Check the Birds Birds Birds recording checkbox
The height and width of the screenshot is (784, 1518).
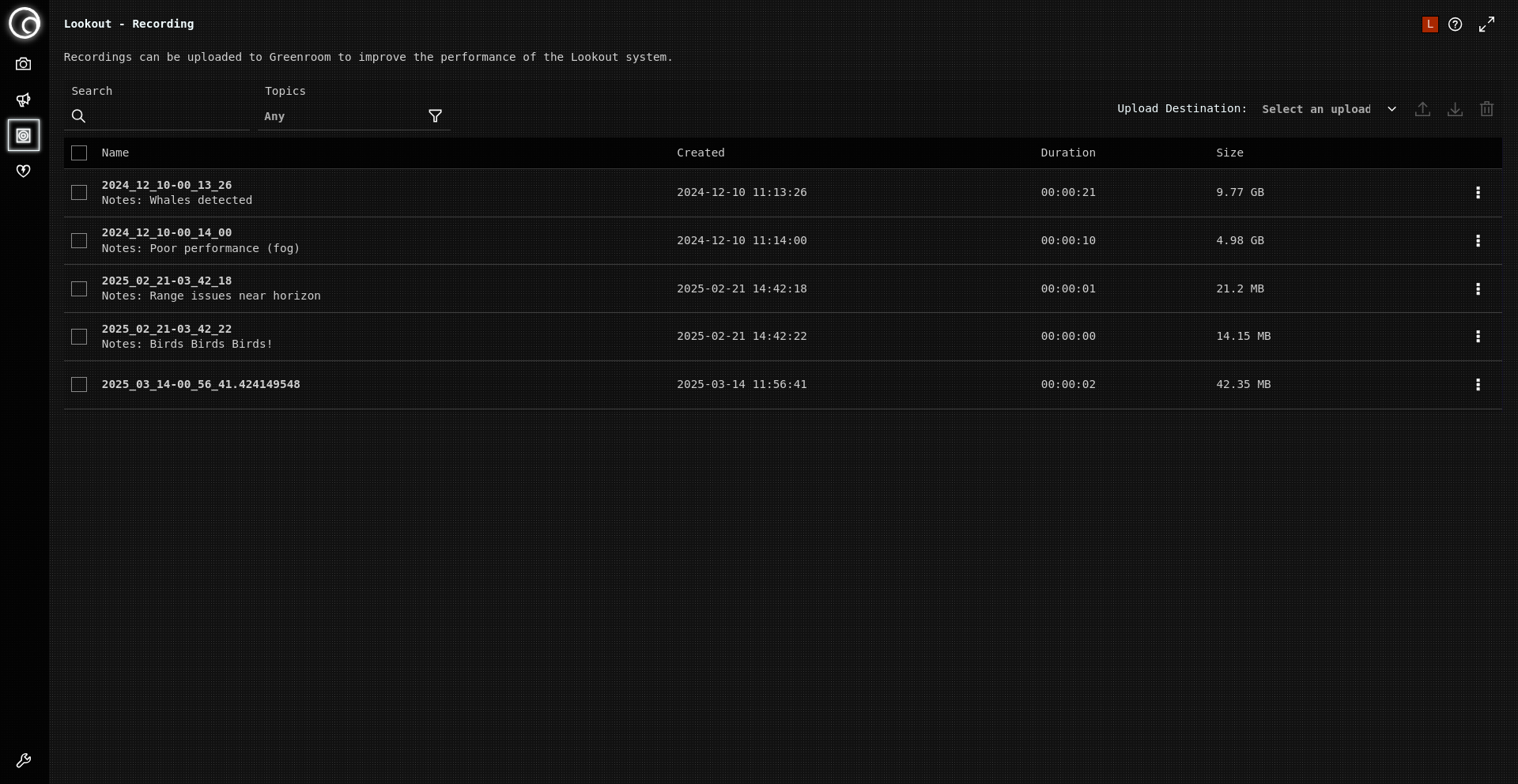click(x=78, y=337)
